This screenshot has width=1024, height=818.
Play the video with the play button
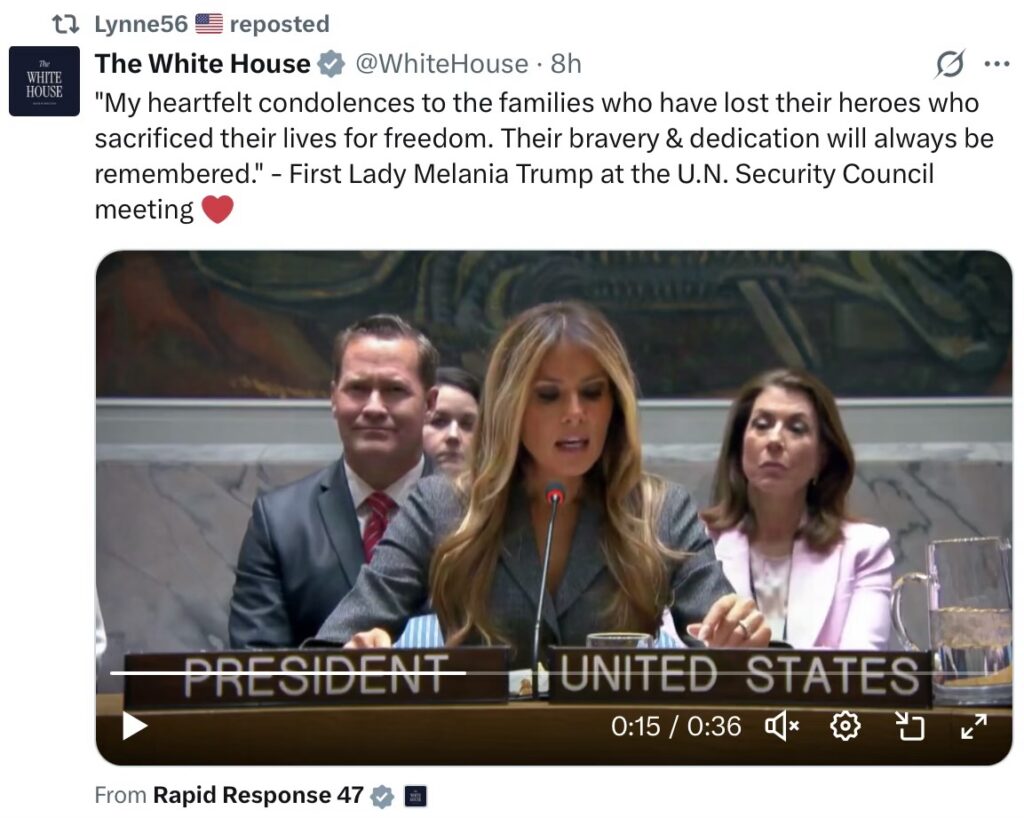pyautogui.click(x=135, y=726)
